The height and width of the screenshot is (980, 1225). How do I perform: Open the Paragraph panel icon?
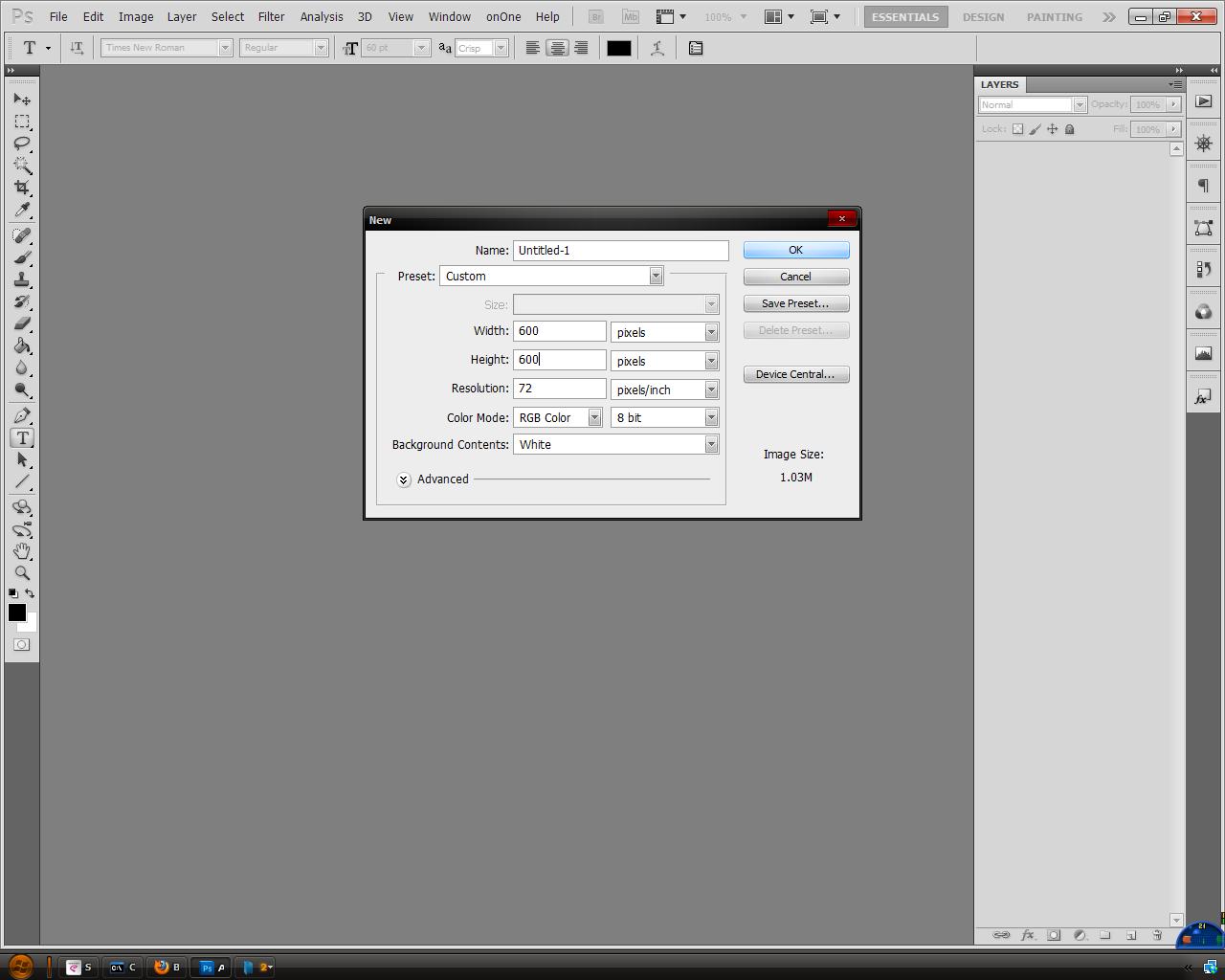click(x=1204, y=186)
